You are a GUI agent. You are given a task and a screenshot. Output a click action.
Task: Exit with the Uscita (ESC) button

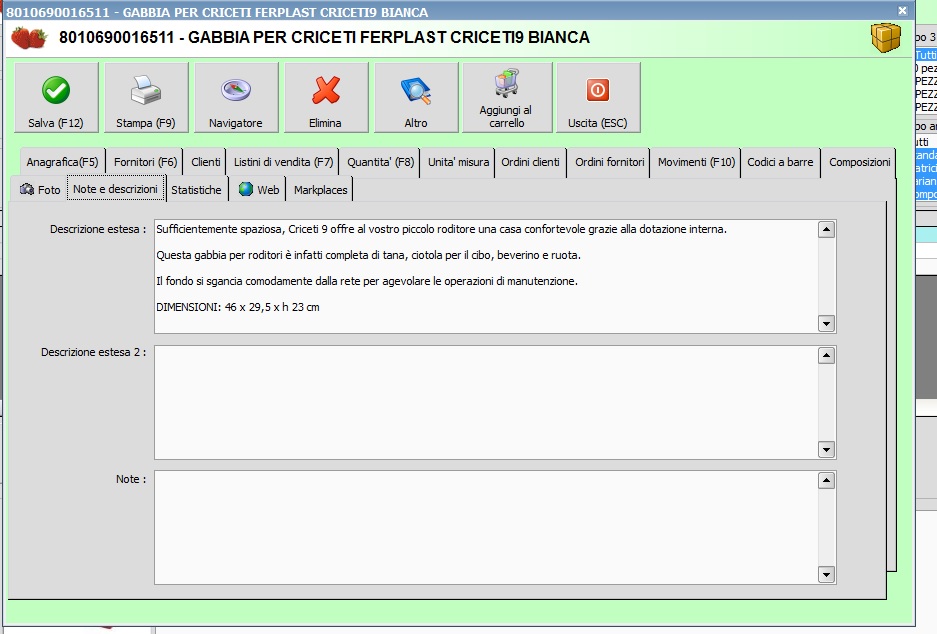coord(598,97)
